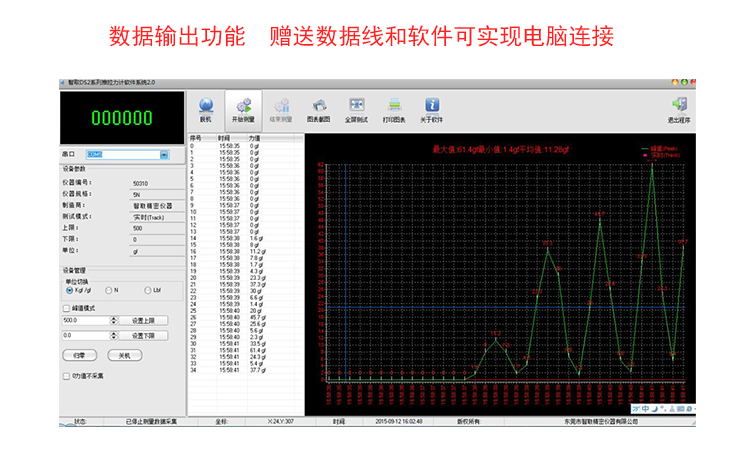
Task: Select the Kgf/gf unit radio button
Action: (x=69, y=291)
